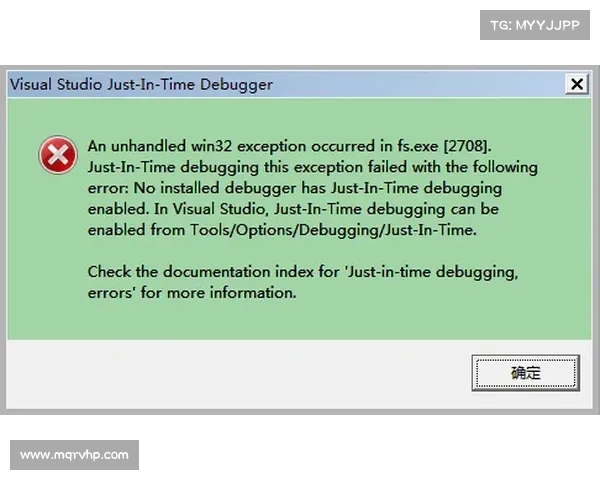Click the red error X icon
This screenshot has width=600, height=480.
(58, 155)
